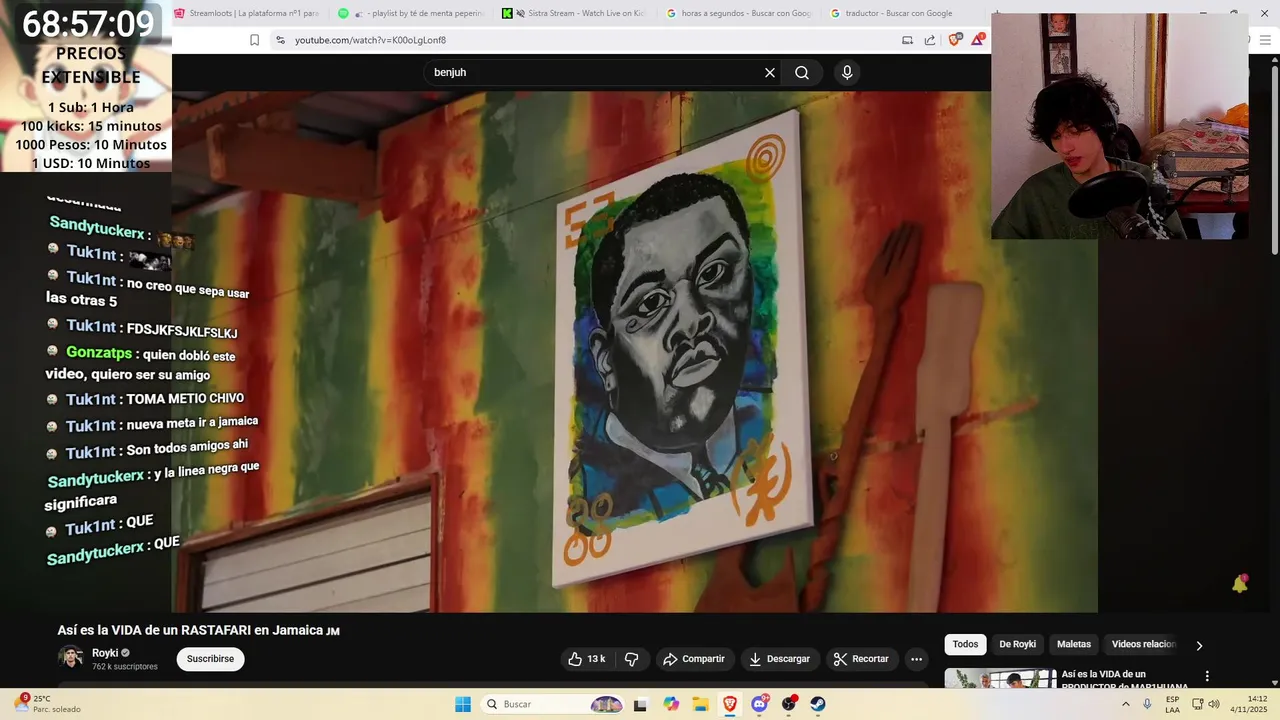Click the URL address bar text

pos(370,40)
